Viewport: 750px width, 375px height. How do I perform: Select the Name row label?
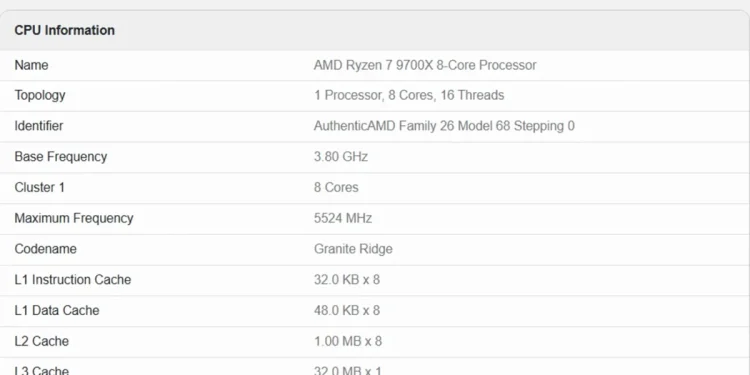point(31,65)
